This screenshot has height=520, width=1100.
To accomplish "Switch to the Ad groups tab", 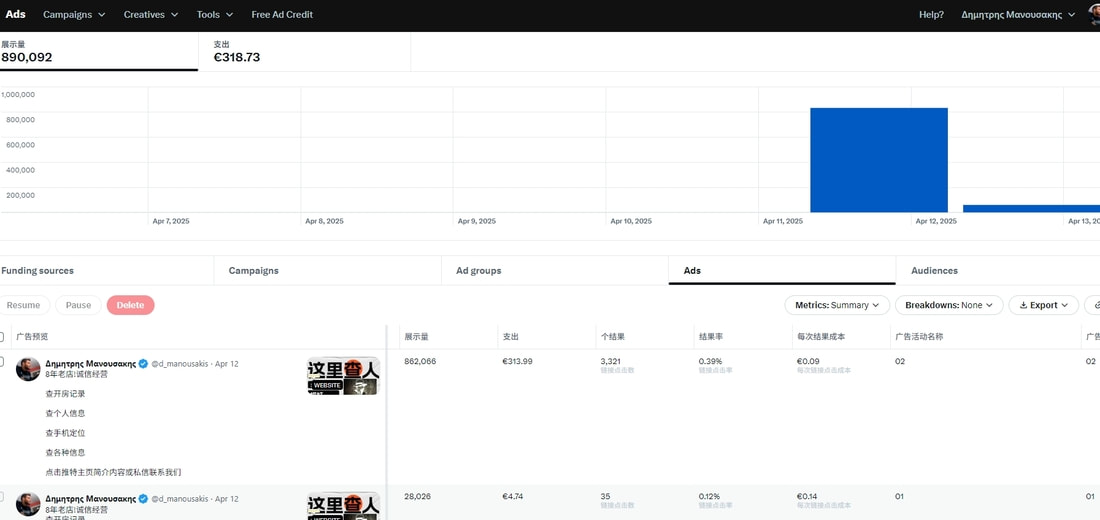I will pyautogui.click(x=479, y=270).
